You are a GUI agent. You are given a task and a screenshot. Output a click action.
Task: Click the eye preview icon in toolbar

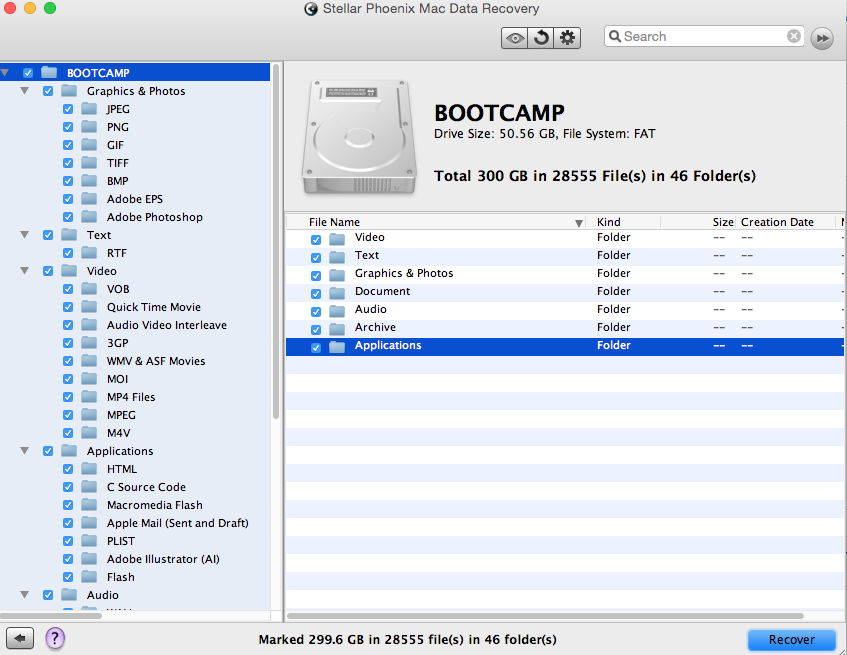516,38
